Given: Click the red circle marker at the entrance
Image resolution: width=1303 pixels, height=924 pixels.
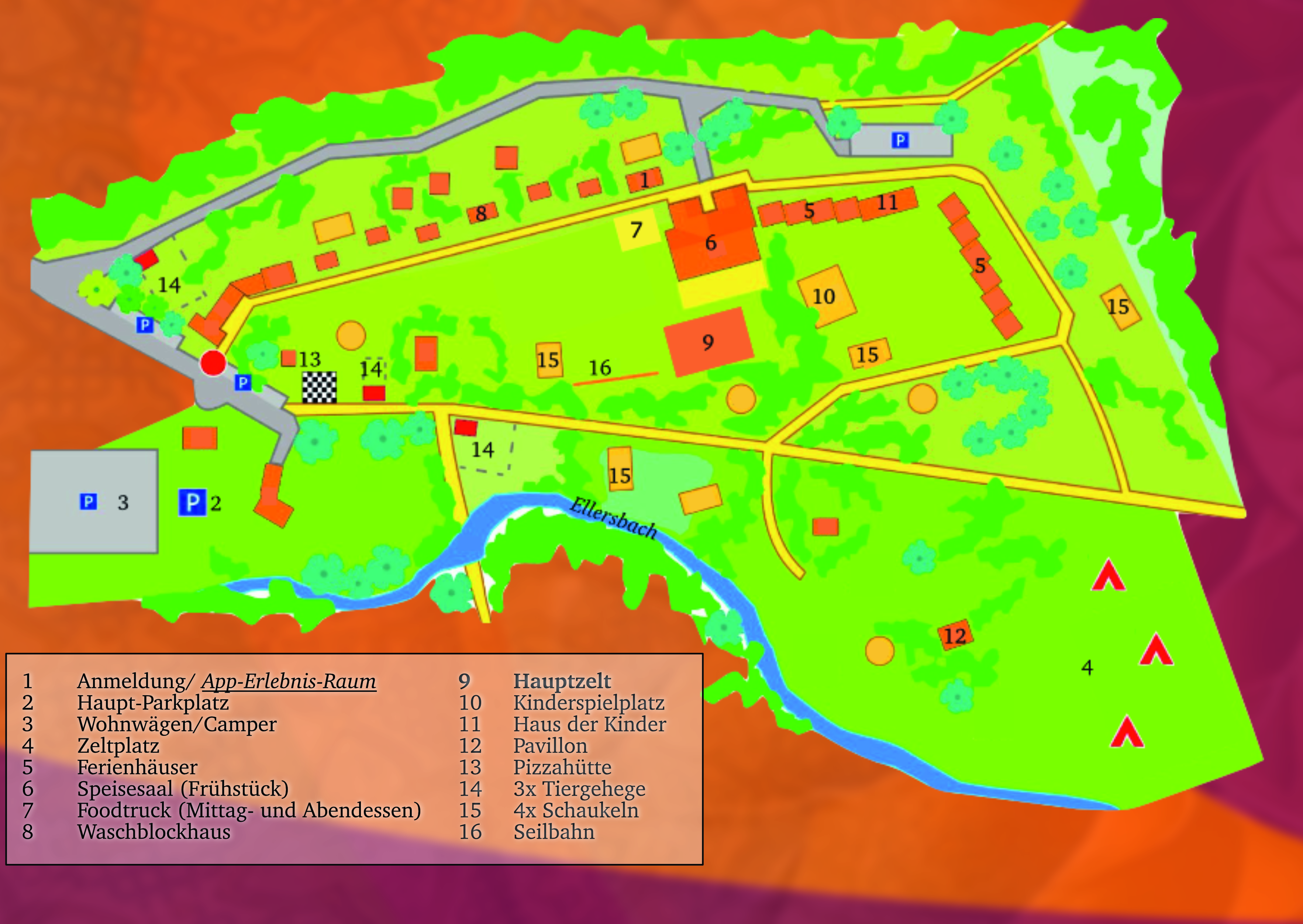Looking at the screenshot, I should coord(213,363).
